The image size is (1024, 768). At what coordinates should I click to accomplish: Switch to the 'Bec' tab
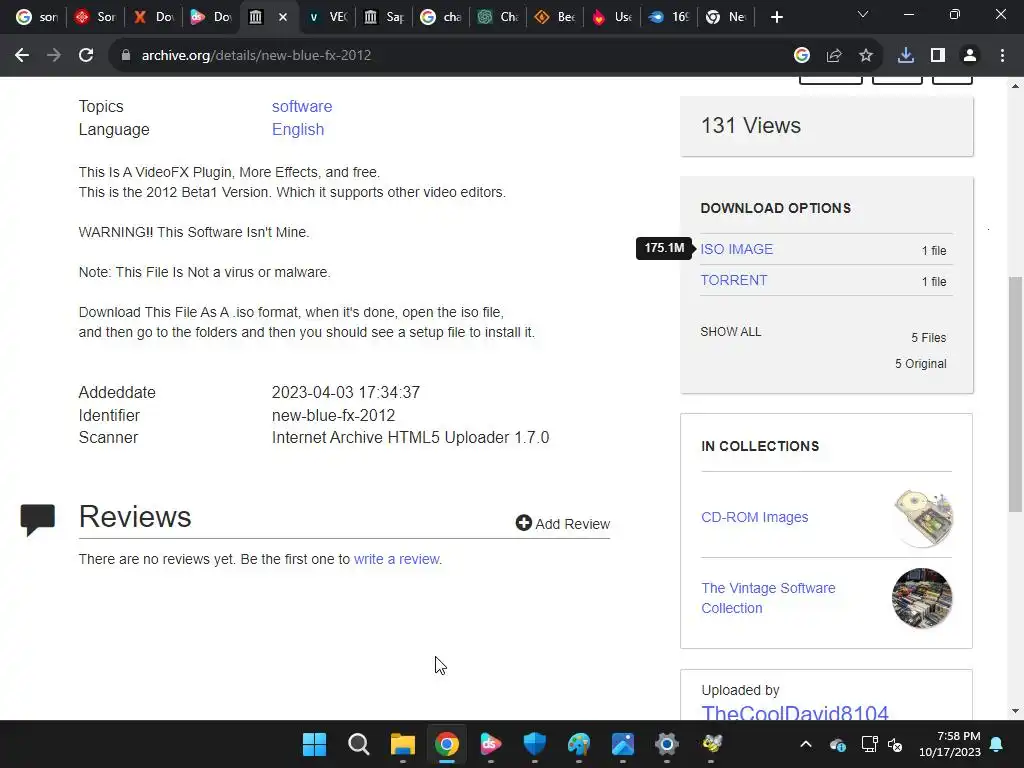coord(555,17)
